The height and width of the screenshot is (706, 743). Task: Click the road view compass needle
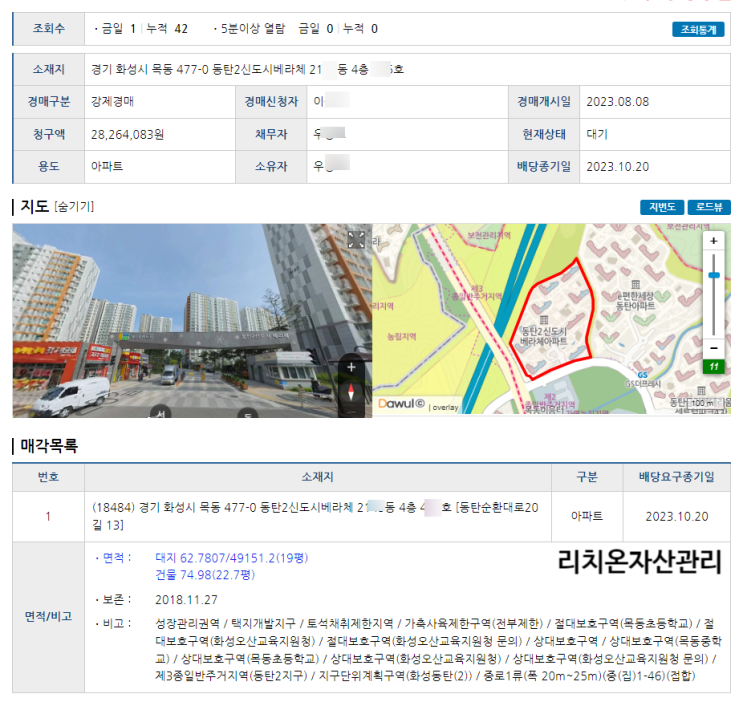[351, 392]
